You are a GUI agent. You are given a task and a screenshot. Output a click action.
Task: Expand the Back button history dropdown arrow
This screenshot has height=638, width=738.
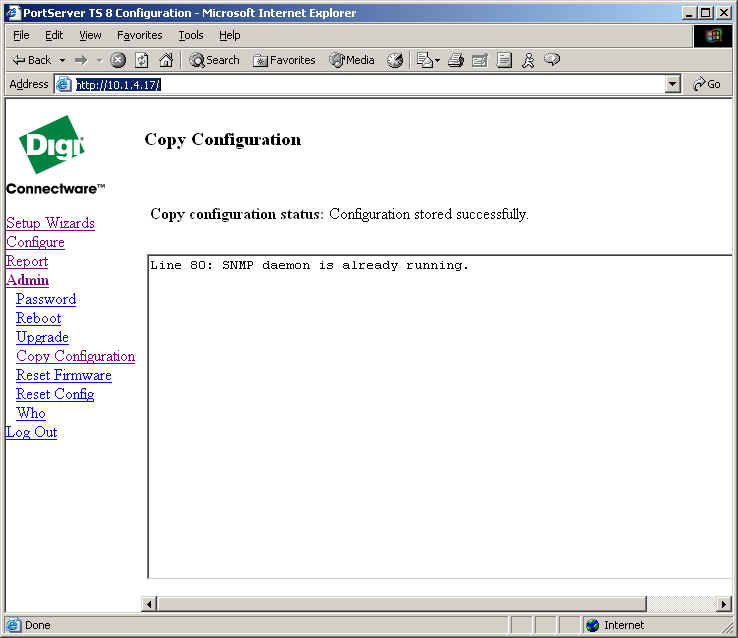point(62,60)
